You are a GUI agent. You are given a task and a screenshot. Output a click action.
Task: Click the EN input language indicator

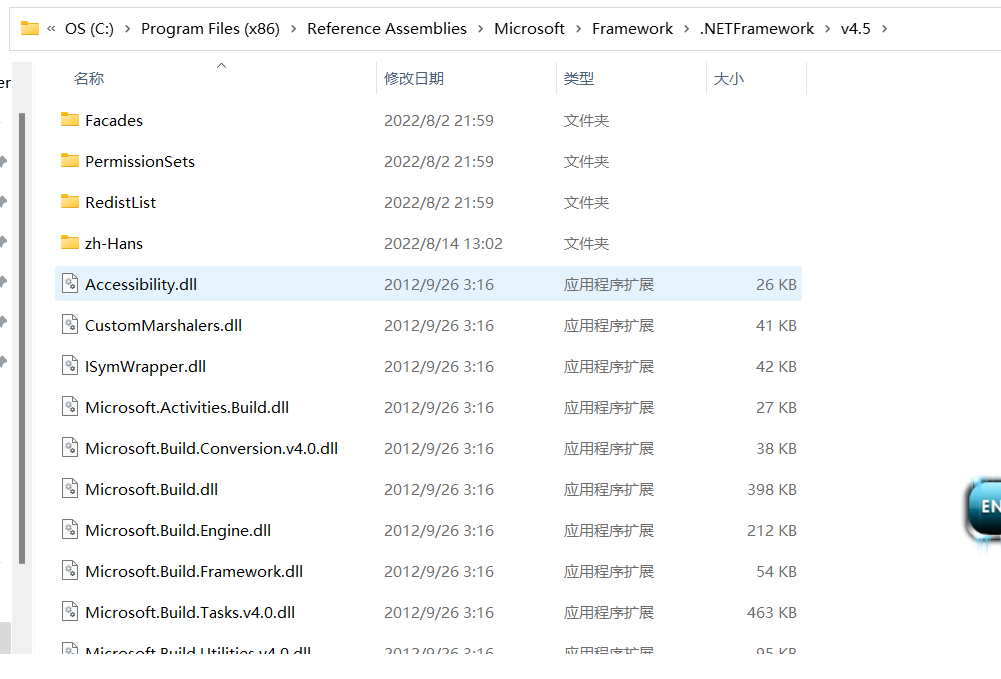[984, 508]
